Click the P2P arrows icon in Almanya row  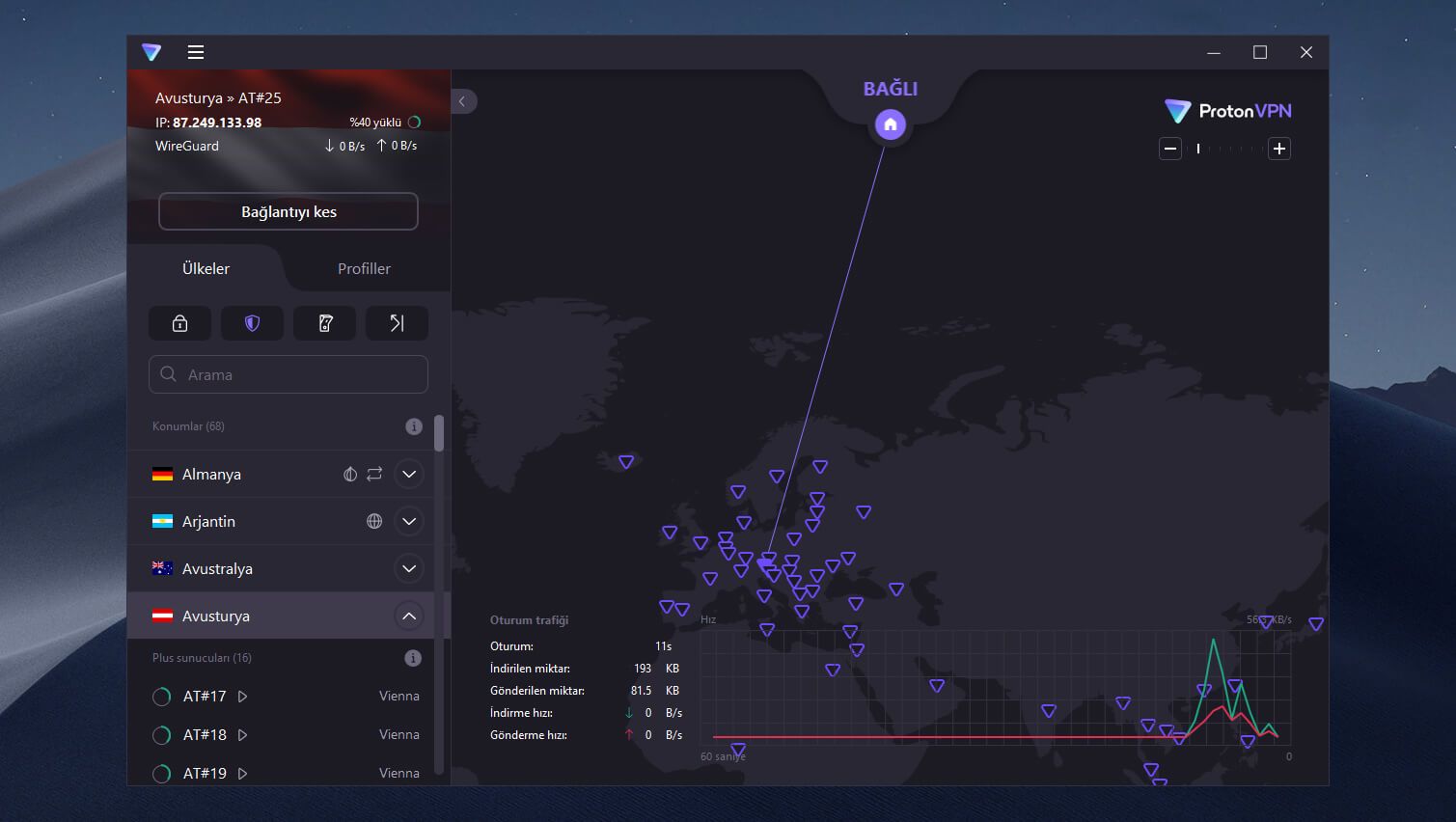374,474
